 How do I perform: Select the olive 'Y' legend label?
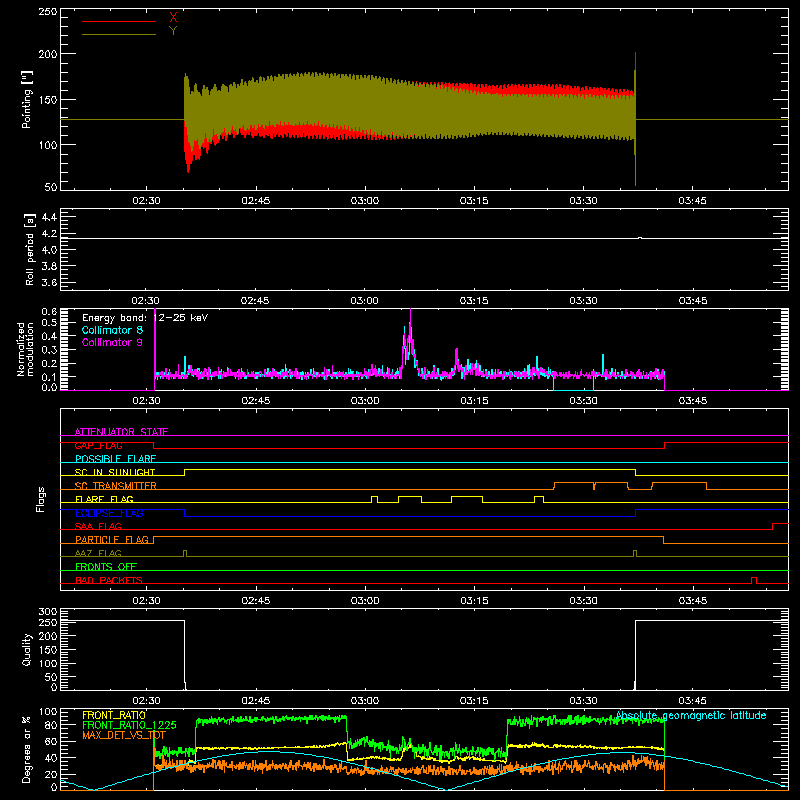[173, 31]
